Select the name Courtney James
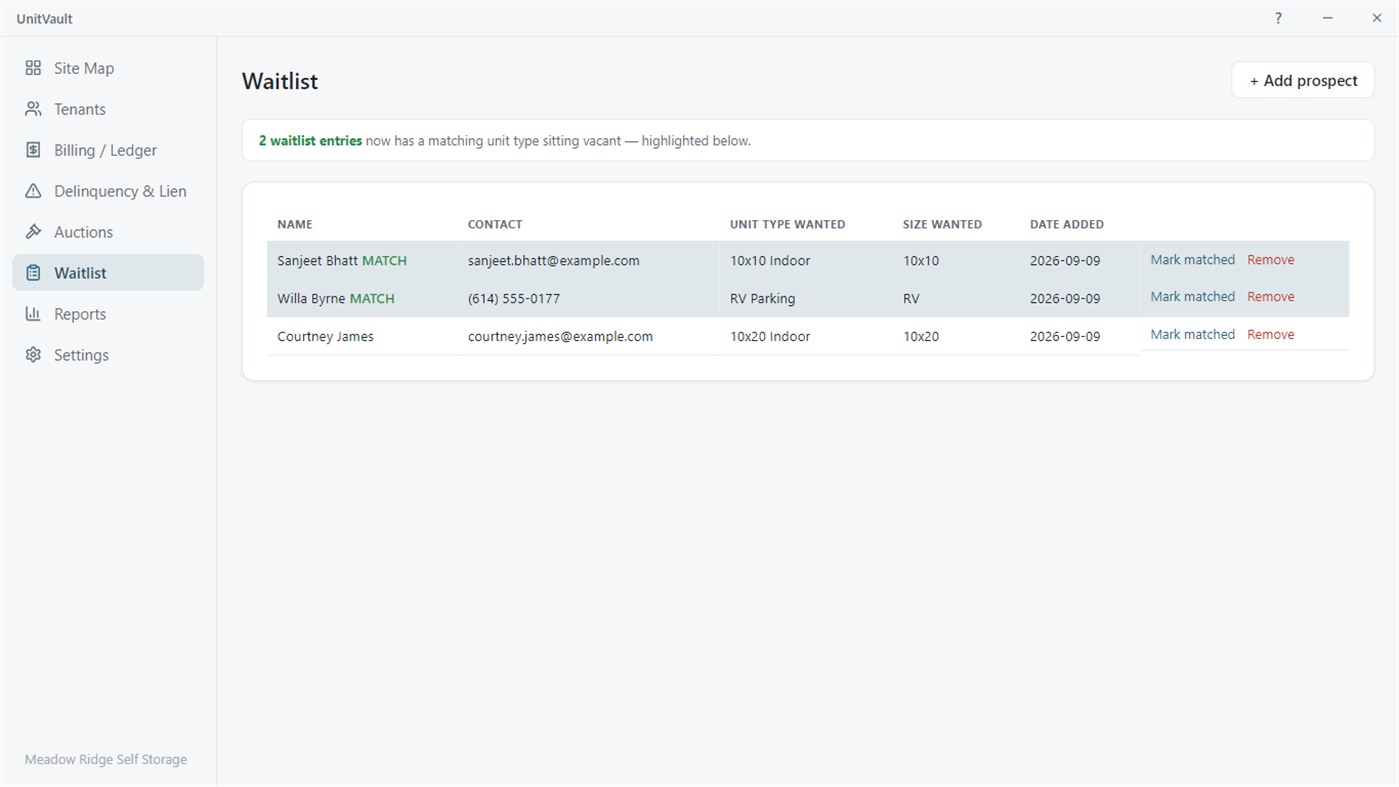The height and width of the screenshot is (787, 1399). [x=325, y=337]
